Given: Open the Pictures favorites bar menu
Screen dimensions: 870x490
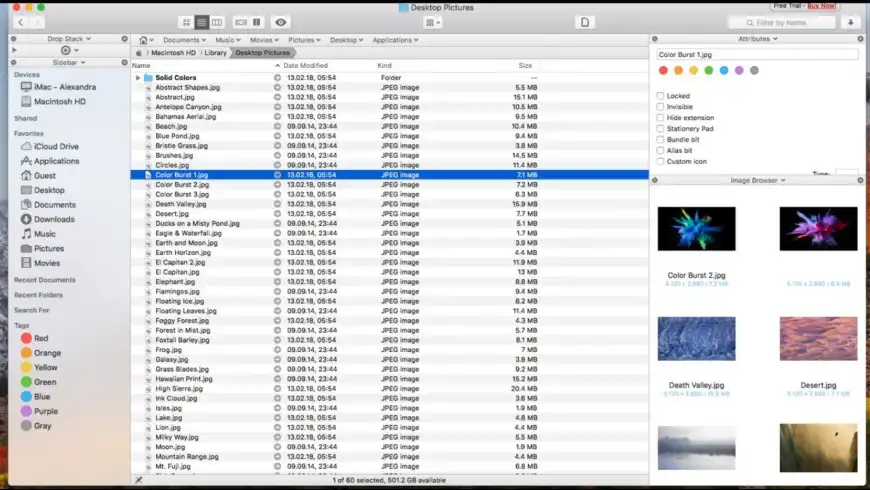Looking at the screenshot, I should coord(304,40).
